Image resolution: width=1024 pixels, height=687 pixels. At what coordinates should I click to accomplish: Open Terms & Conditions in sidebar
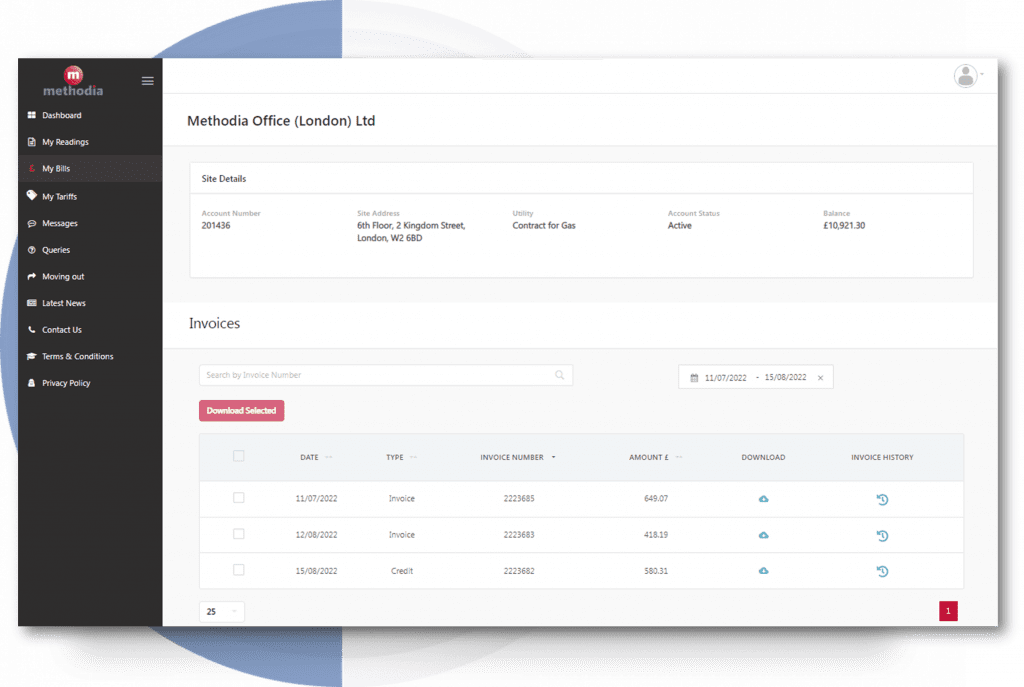tap(33, 356)
